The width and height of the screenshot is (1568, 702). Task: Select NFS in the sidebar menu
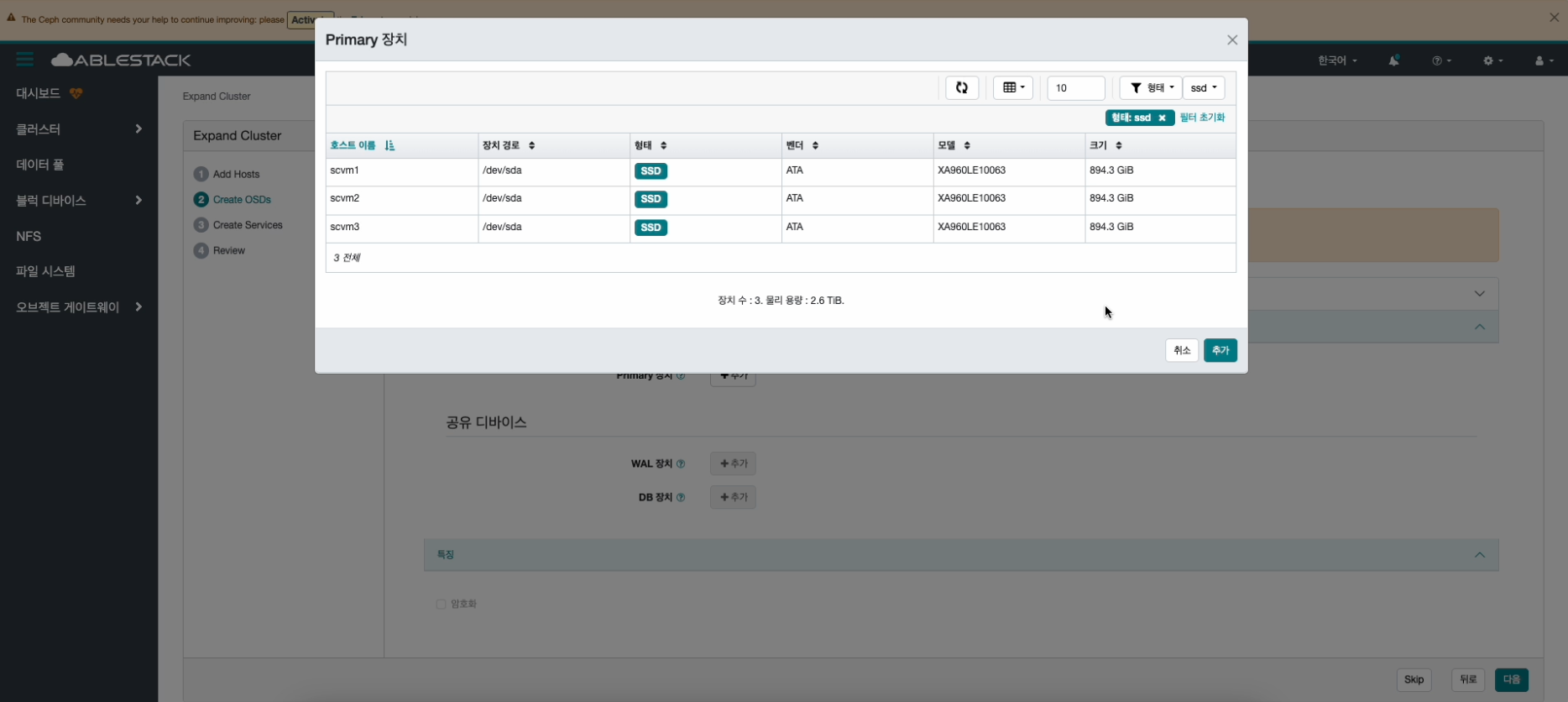click(29, 237)
